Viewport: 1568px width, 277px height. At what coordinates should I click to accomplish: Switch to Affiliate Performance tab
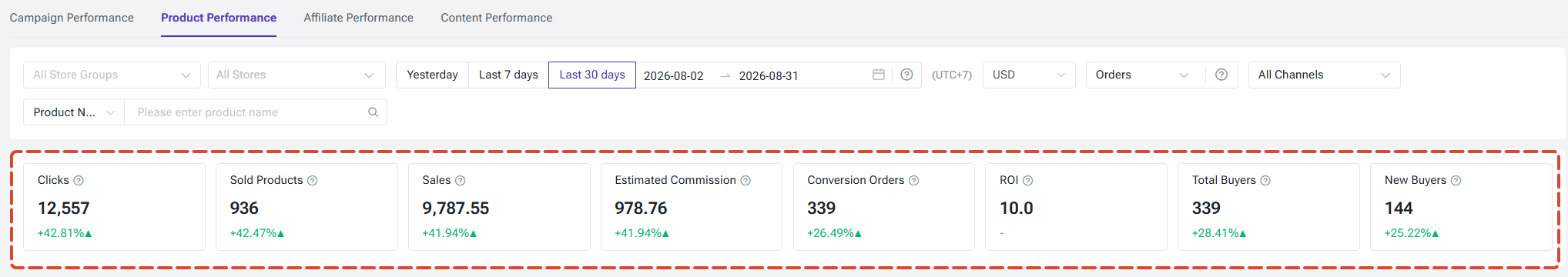coord(358,18)
